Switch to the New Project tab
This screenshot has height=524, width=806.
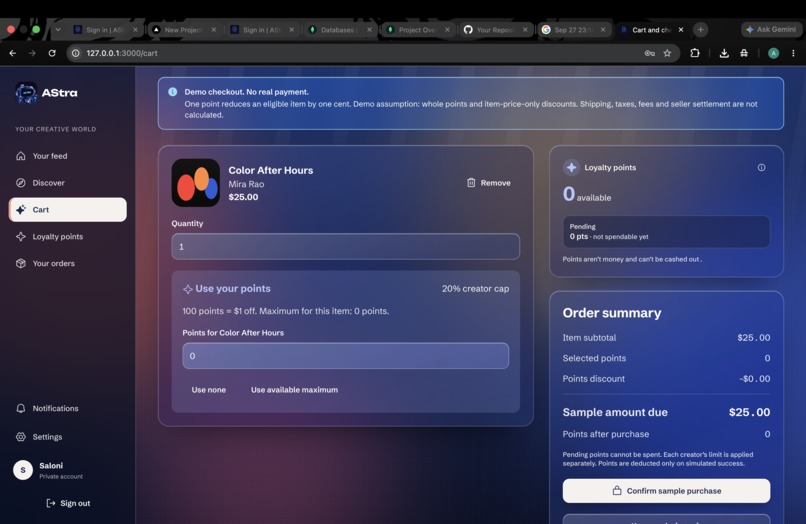[x=184, y=30]
